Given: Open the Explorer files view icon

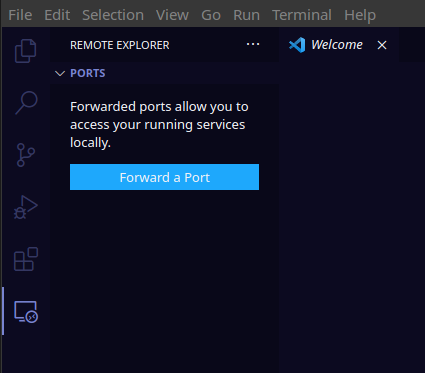Looking at the screenshot, I should click(26, 51).
